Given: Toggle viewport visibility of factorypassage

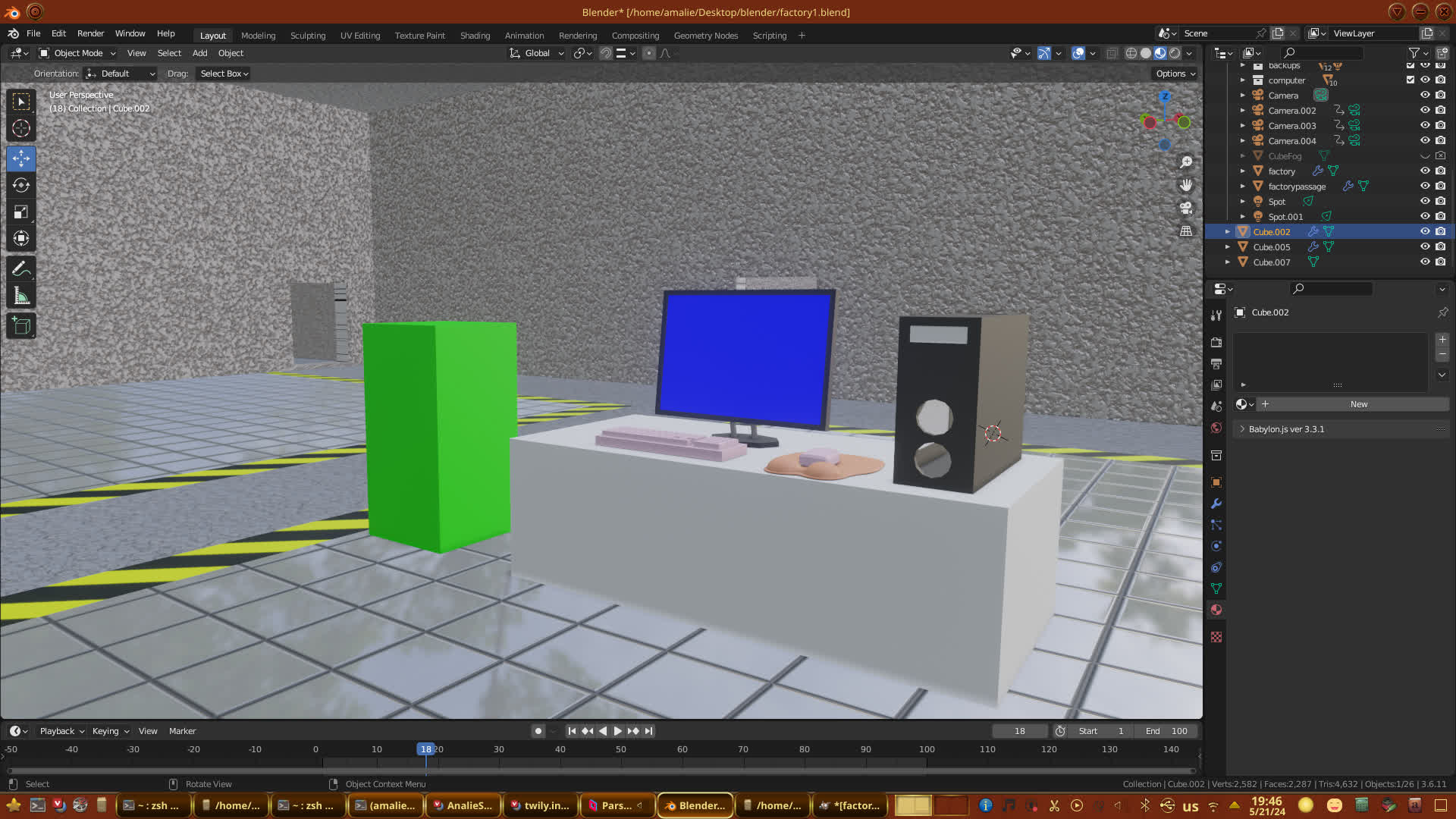Looking at the screenshot, I should [1425, 186].
